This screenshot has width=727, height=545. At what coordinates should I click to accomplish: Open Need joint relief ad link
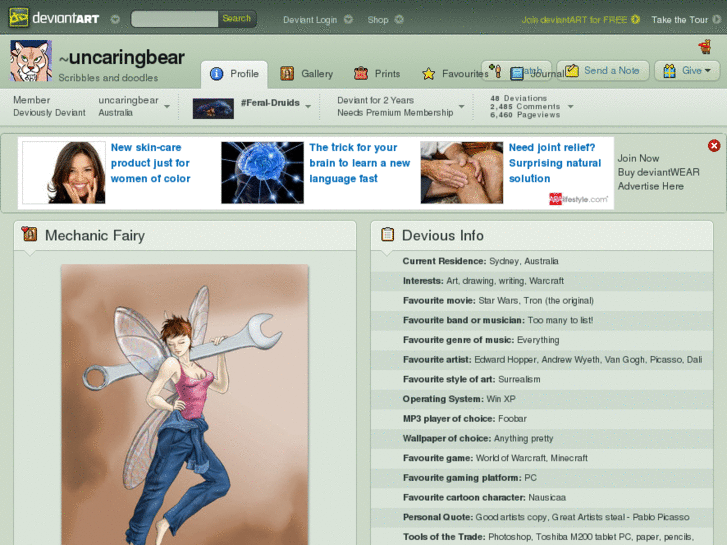pyautogui.click(x=555, y=163)
